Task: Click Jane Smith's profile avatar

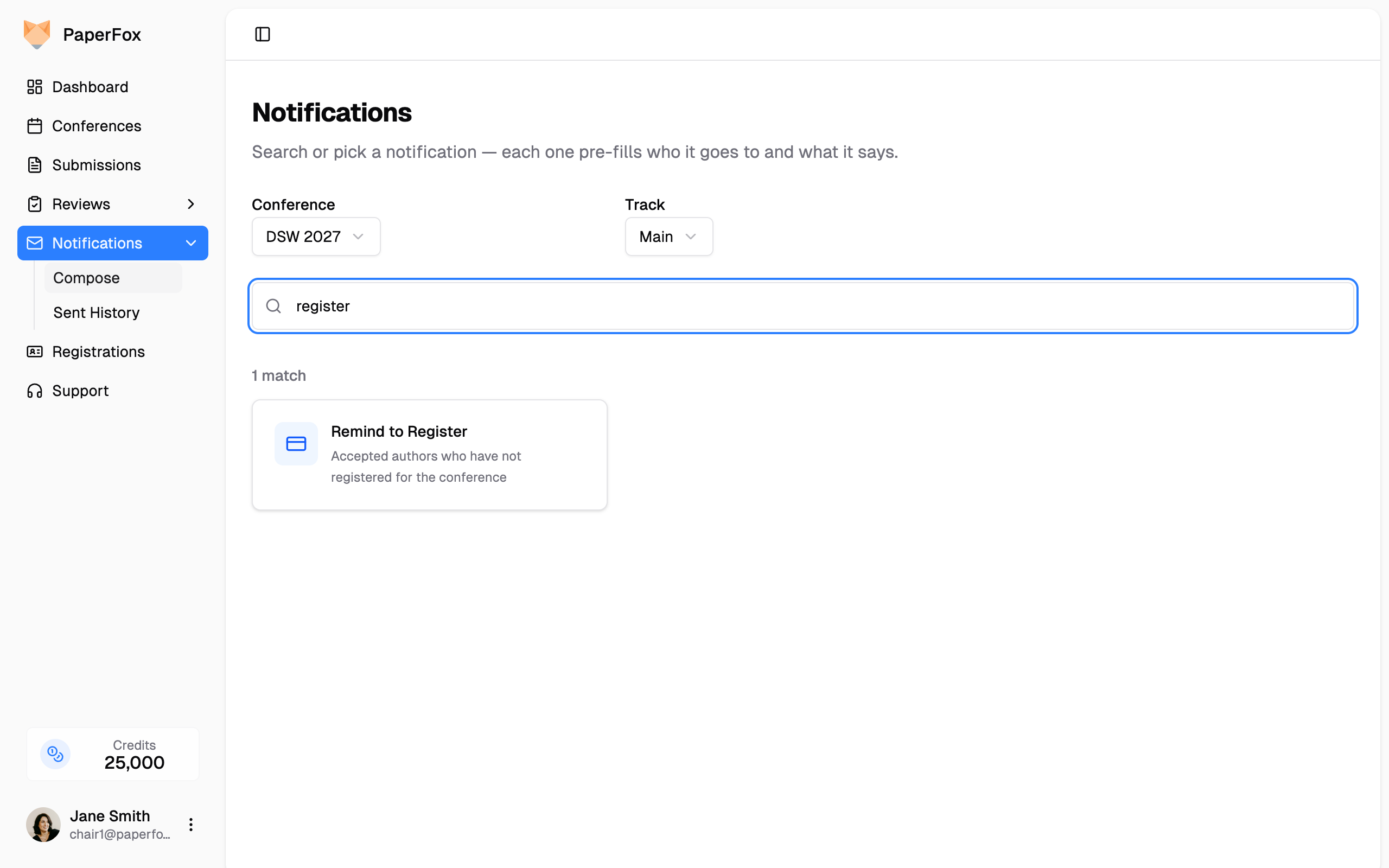Action: [x=43, y=825]
